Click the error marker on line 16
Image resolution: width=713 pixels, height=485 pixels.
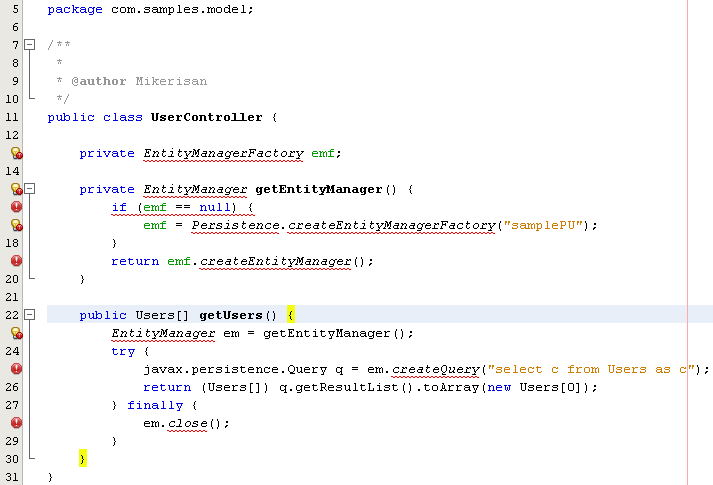[16, 207]
